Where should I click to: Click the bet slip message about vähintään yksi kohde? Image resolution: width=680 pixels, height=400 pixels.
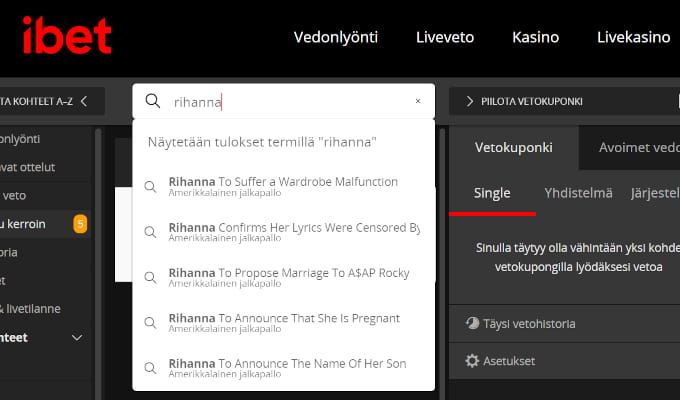point(578,257)
